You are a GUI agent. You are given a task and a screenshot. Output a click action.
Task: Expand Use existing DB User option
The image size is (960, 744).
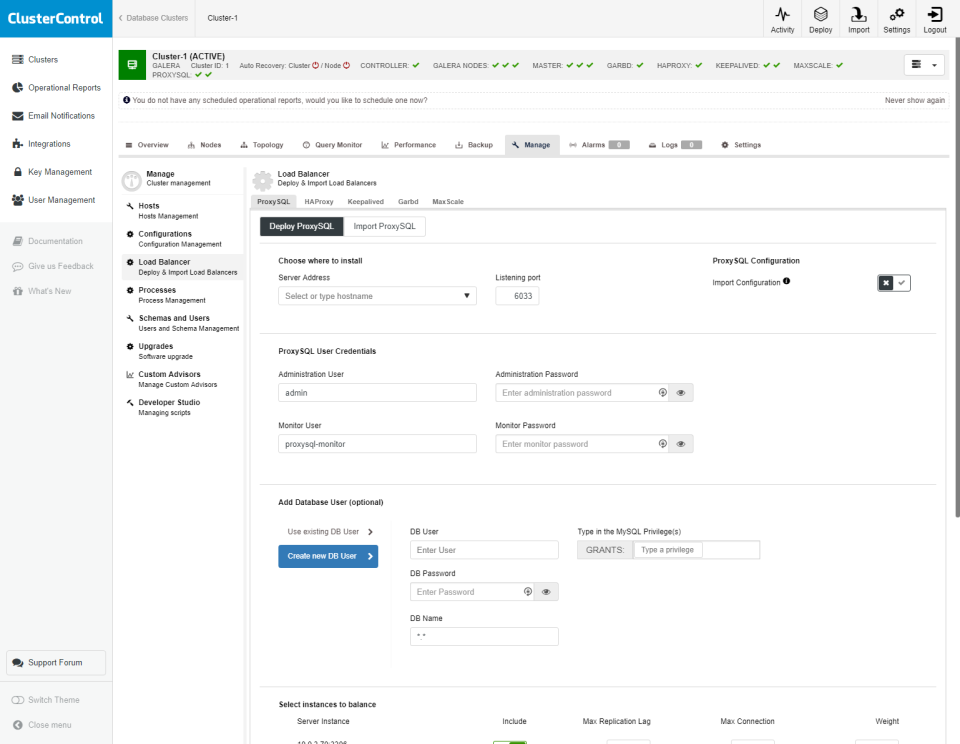click(330, 532)
